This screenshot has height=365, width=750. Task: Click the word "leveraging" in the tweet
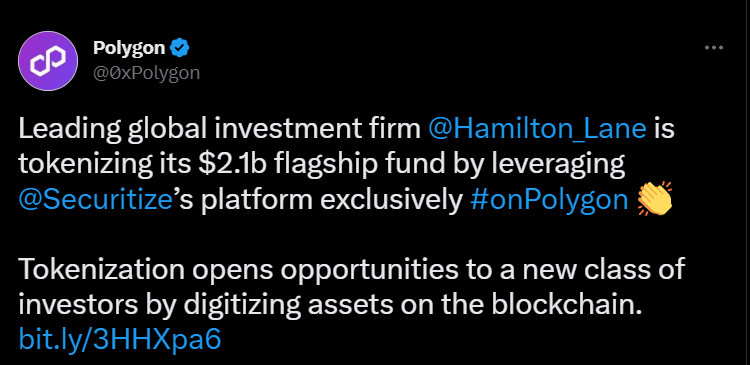pos(554,166)
